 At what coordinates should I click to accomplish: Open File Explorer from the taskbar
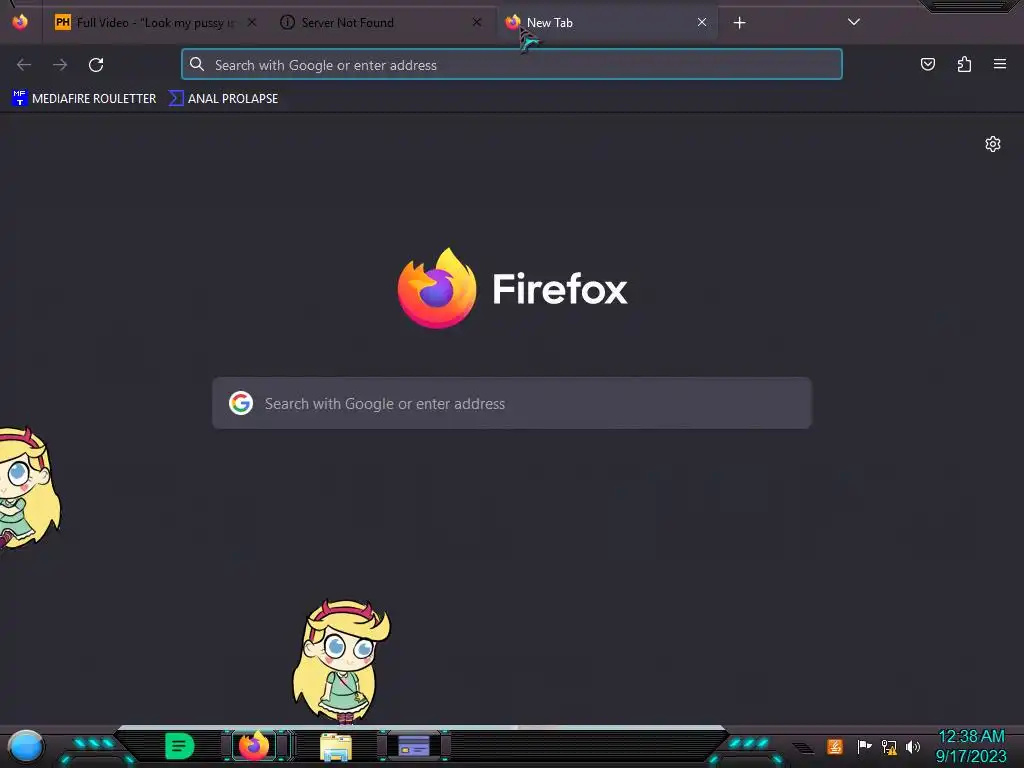[336, 746]
